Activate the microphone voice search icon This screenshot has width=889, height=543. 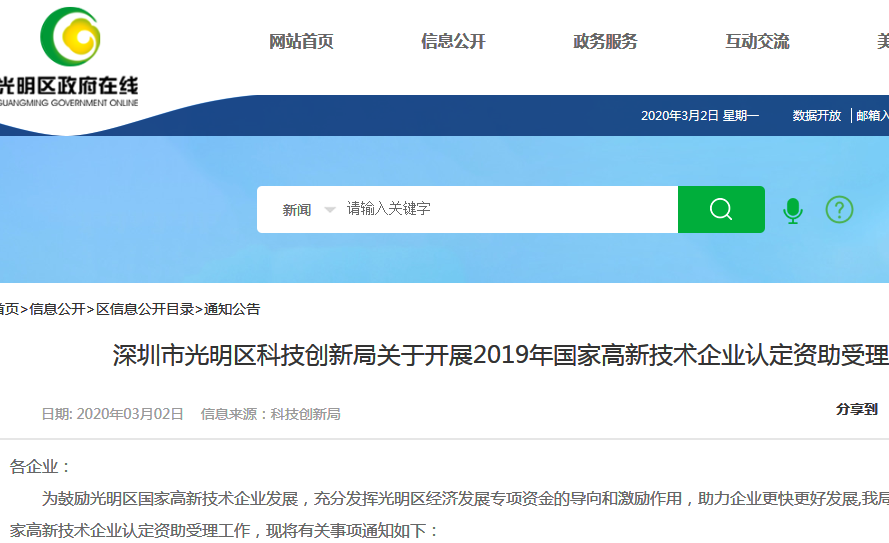(793, 210)
